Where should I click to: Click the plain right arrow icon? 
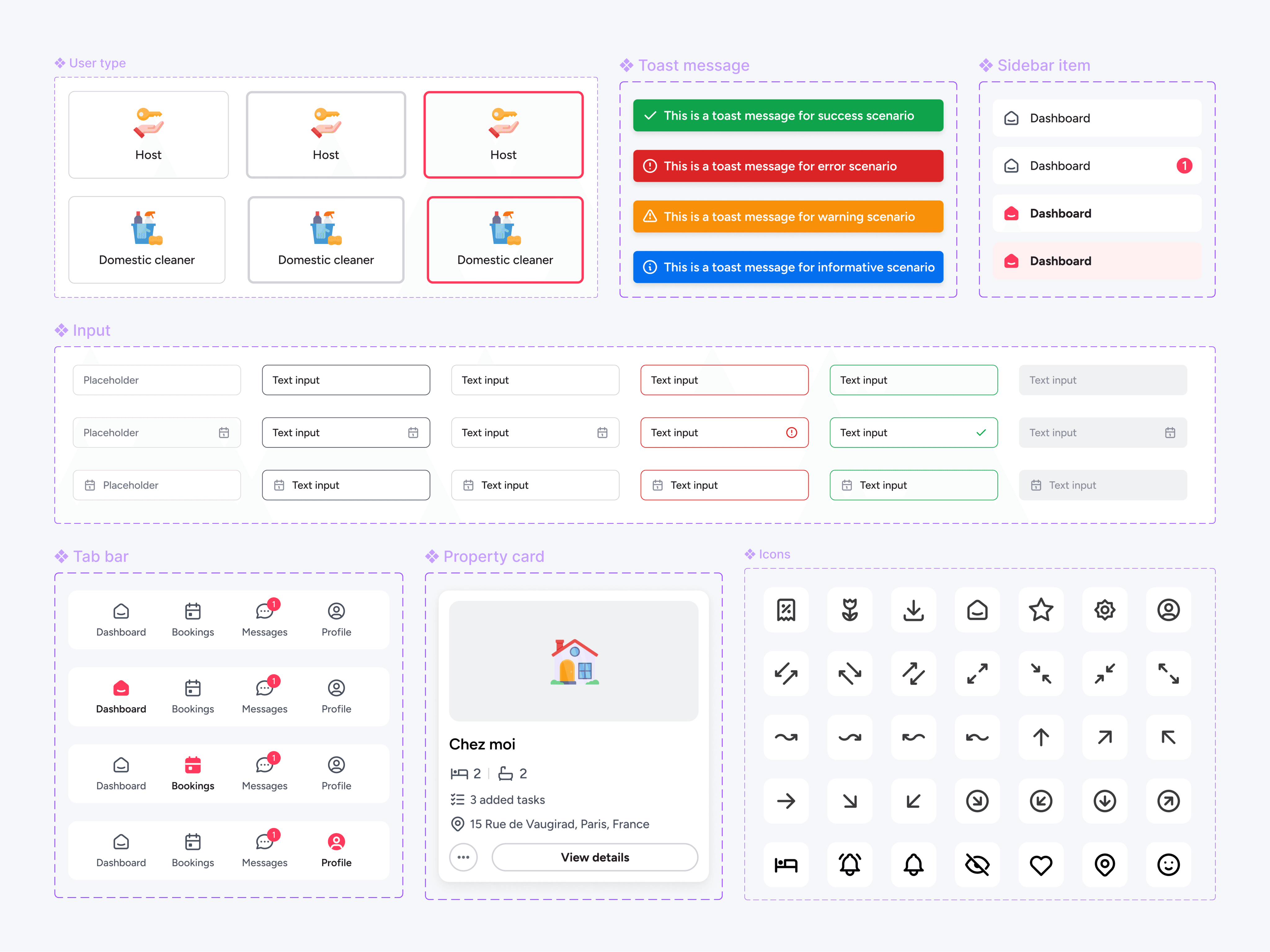(786, 801)
